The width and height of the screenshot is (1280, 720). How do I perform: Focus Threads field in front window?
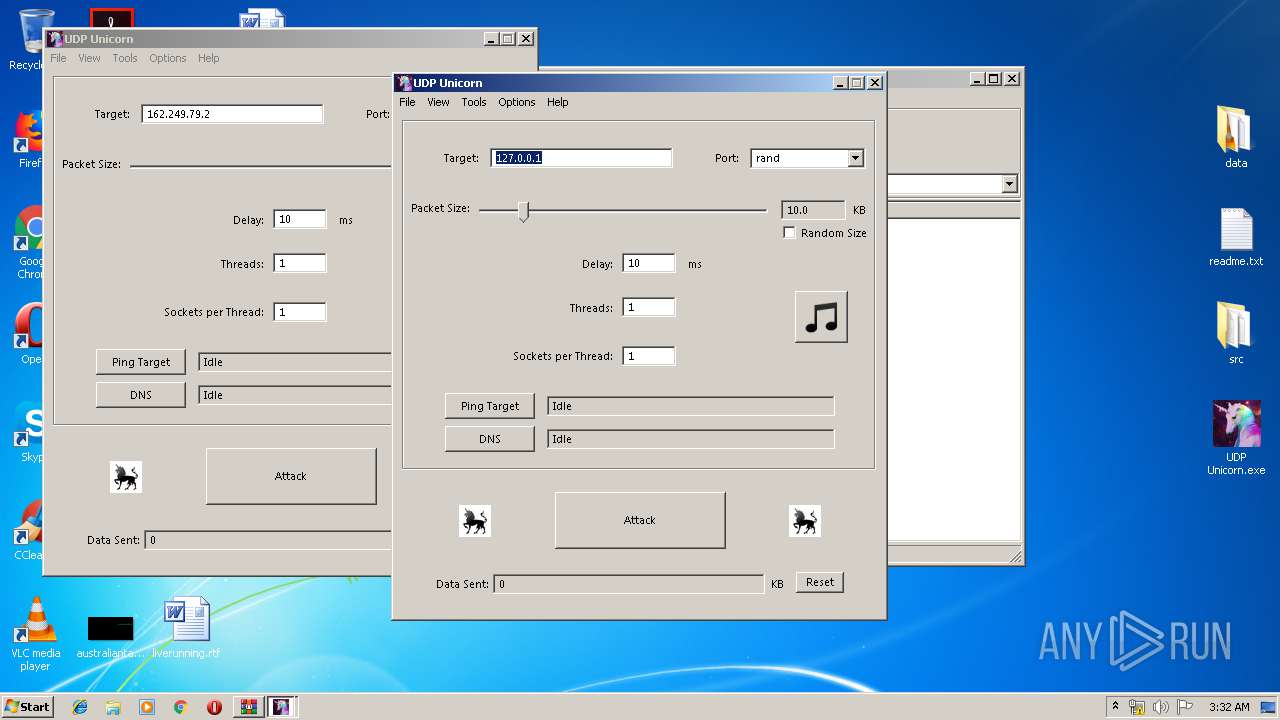[649, 307]
